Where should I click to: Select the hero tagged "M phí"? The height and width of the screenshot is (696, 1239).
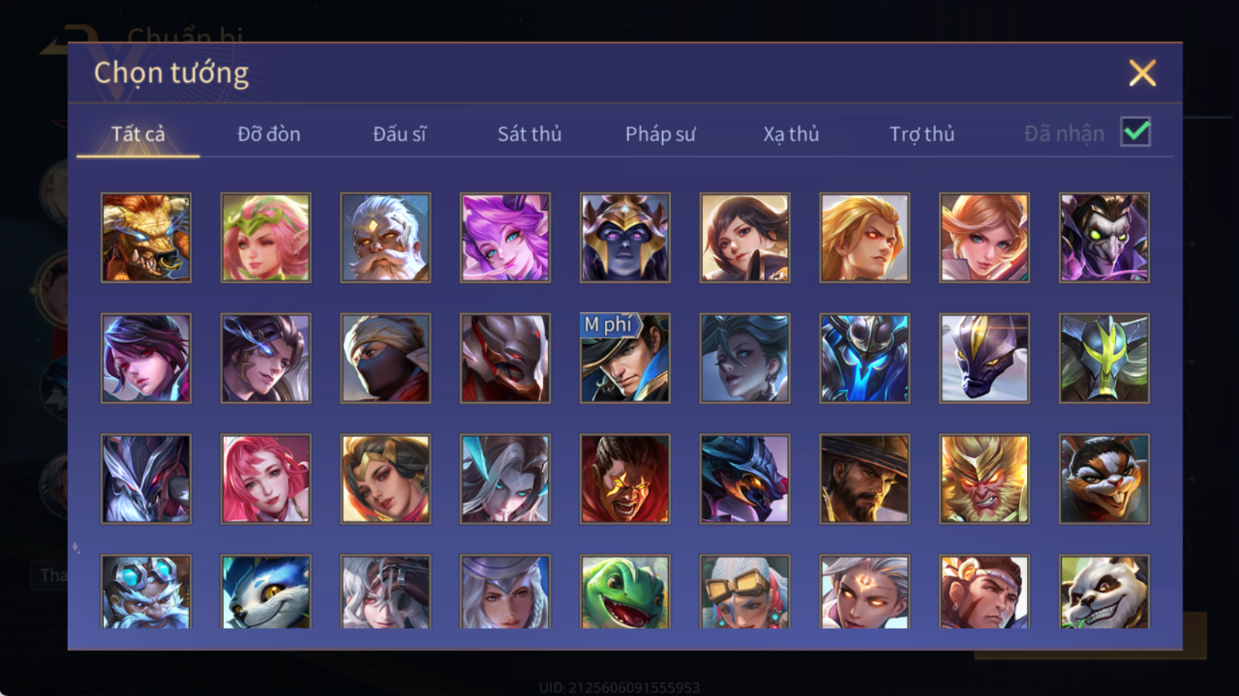click(625, 358)
